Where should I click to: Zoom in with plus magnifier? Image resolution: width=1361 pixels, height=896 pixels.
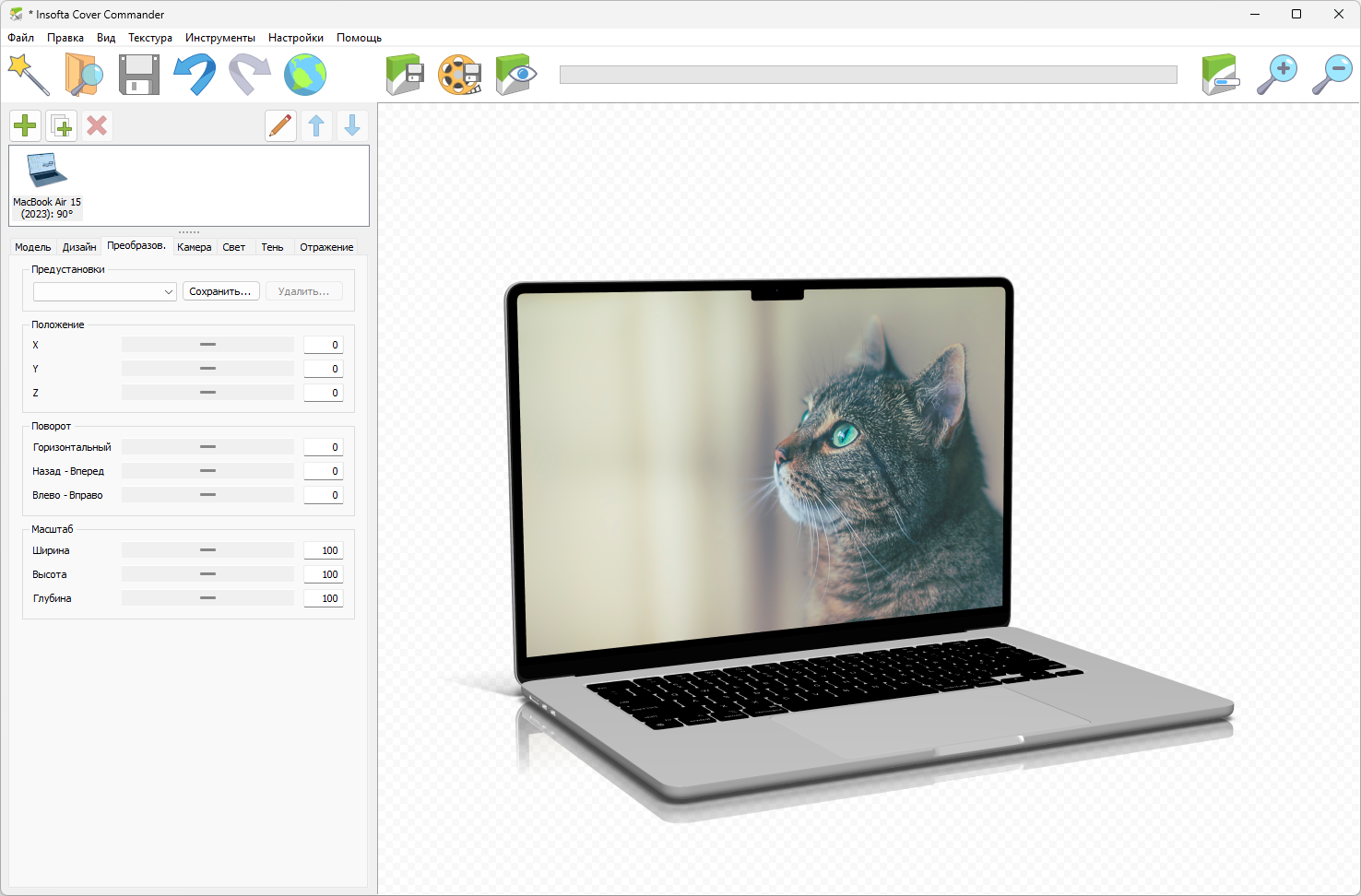pos(1277,75)
